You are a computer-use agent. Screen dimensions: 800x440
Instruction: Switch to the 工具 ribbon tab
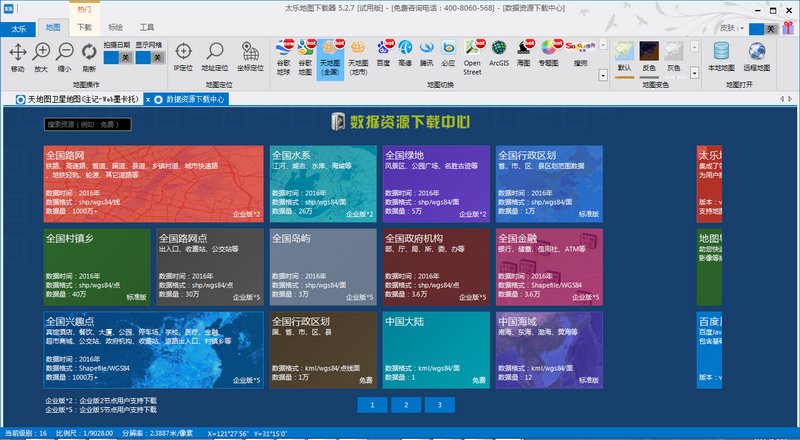click(147, 28)
